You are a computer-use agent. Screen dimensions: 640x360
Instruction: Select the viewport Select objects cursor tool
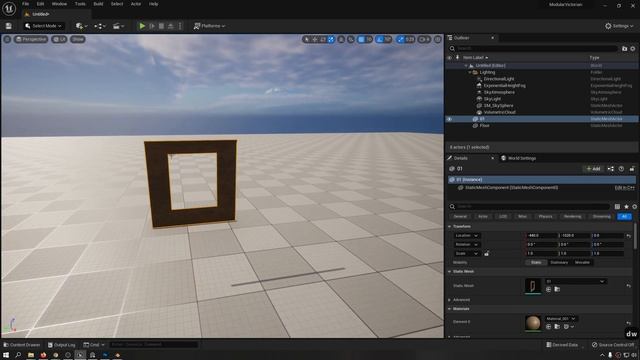[x=307, y=39]
